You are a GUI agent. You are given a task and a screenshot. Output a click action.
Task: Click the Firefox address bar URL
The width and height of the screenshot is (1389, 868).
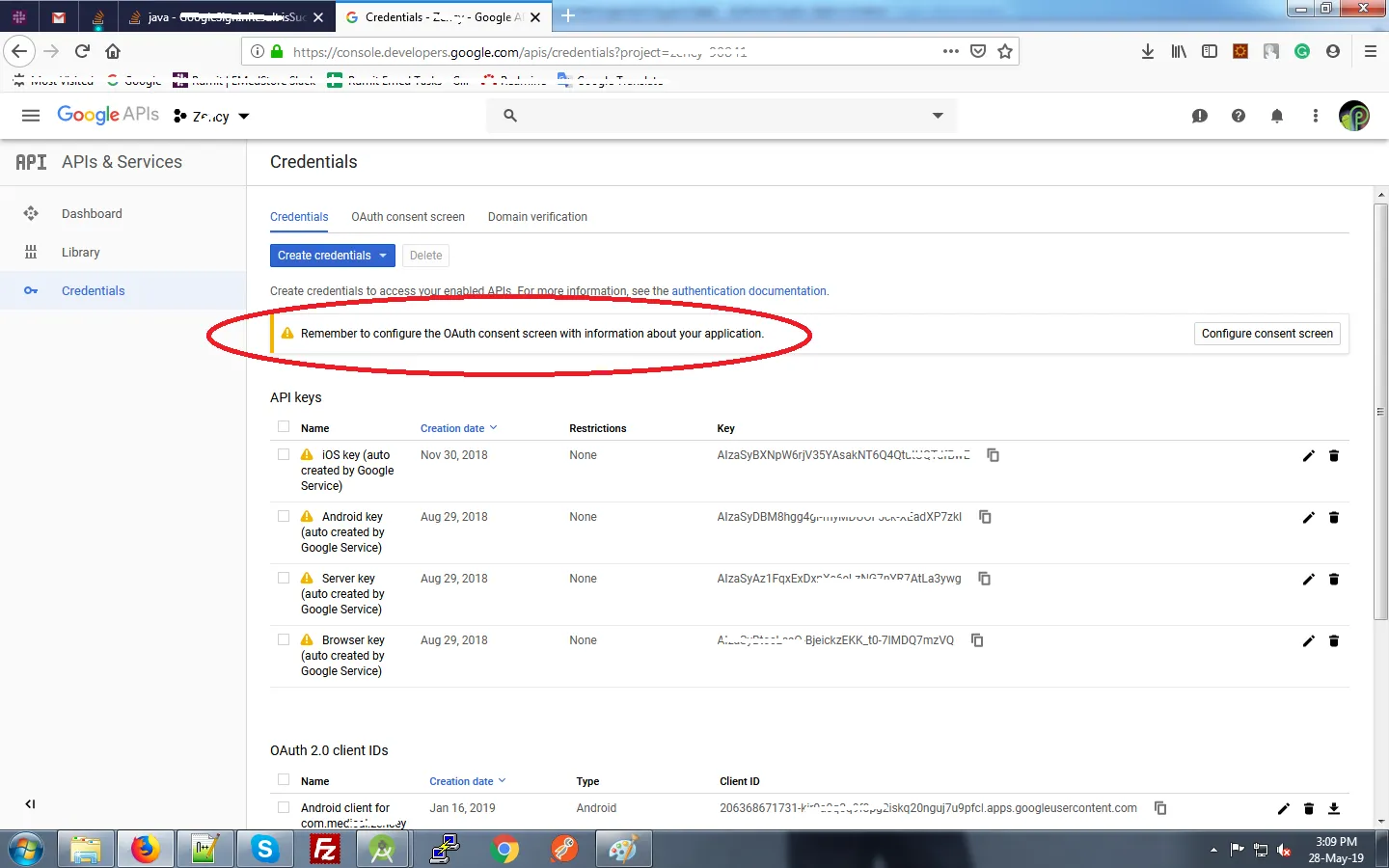(x=519, y=52)
